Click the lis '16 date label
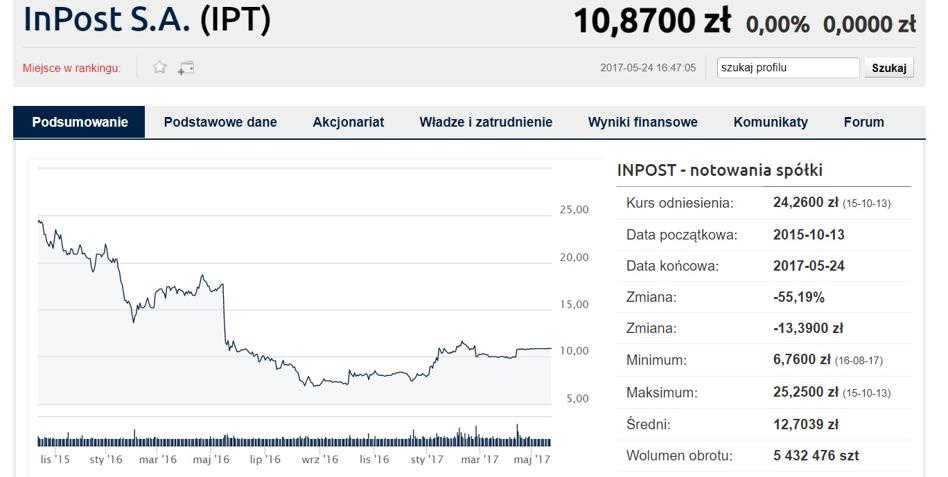 [x=374, y=459]
